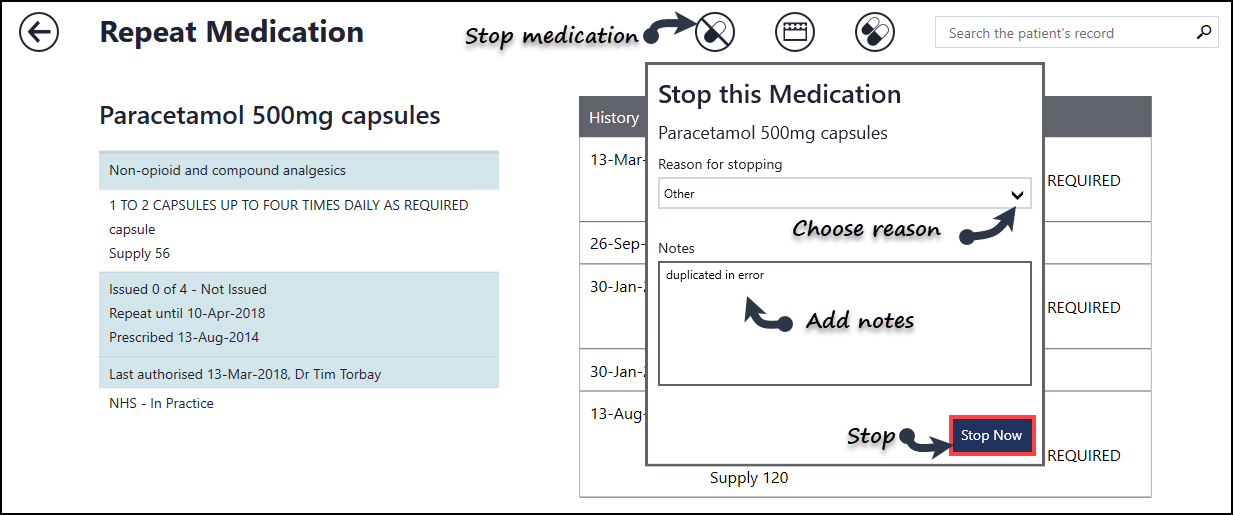Image resolution: width=1233 pixels, height=515 pixels.
Task: Expand the reason list via the chevron arrow
Action: tap(1018, 195)
